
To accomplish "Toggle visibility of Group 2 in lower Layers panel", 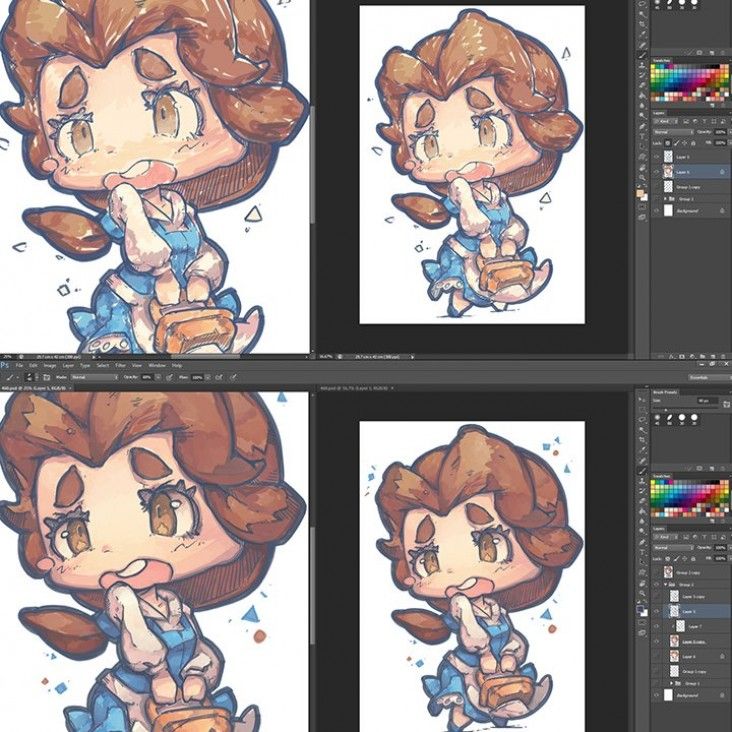I will [x=656, y=585].
